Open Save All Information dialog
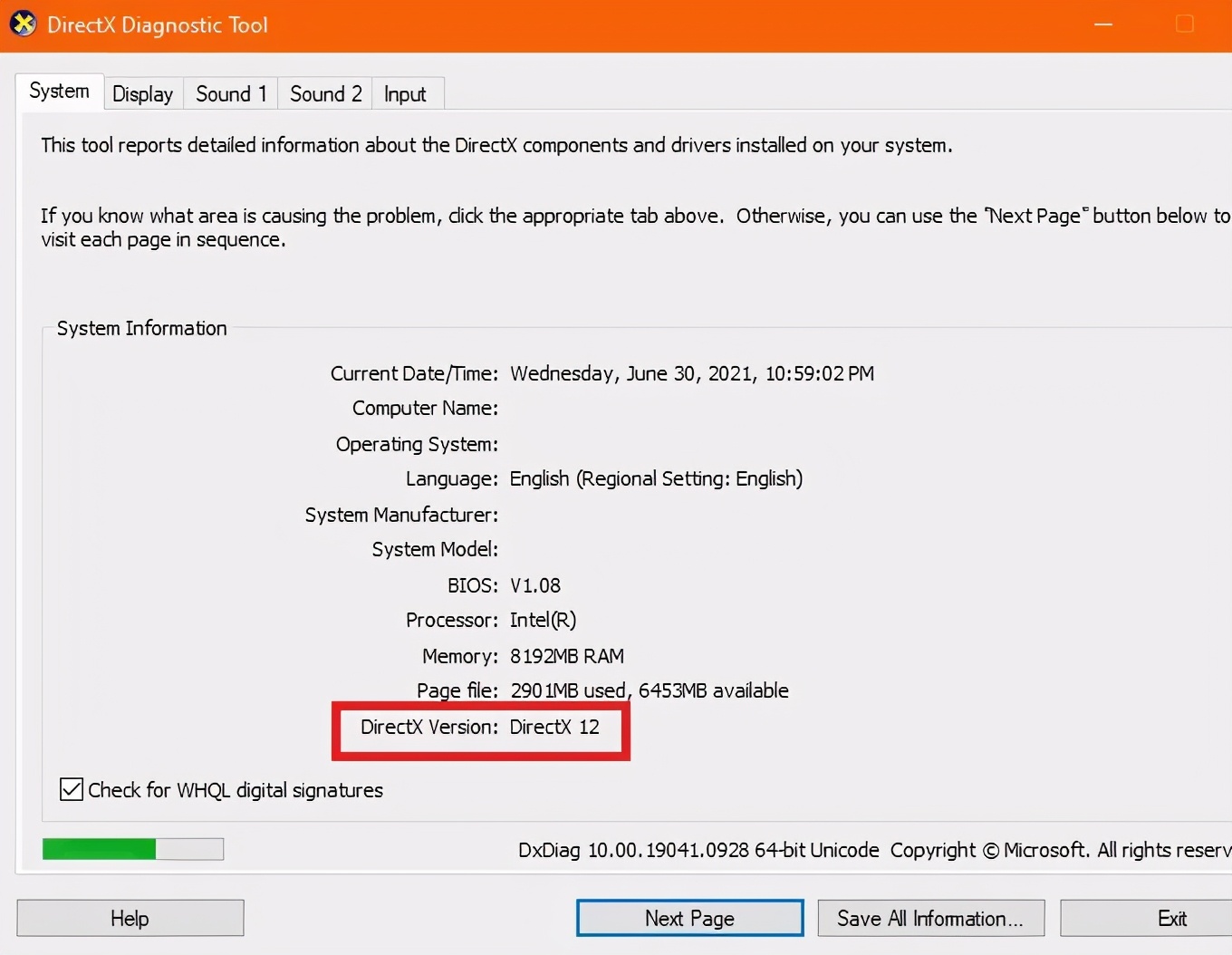The height and width of the screenshot is (955, 1232). click(x=930, y=918)
